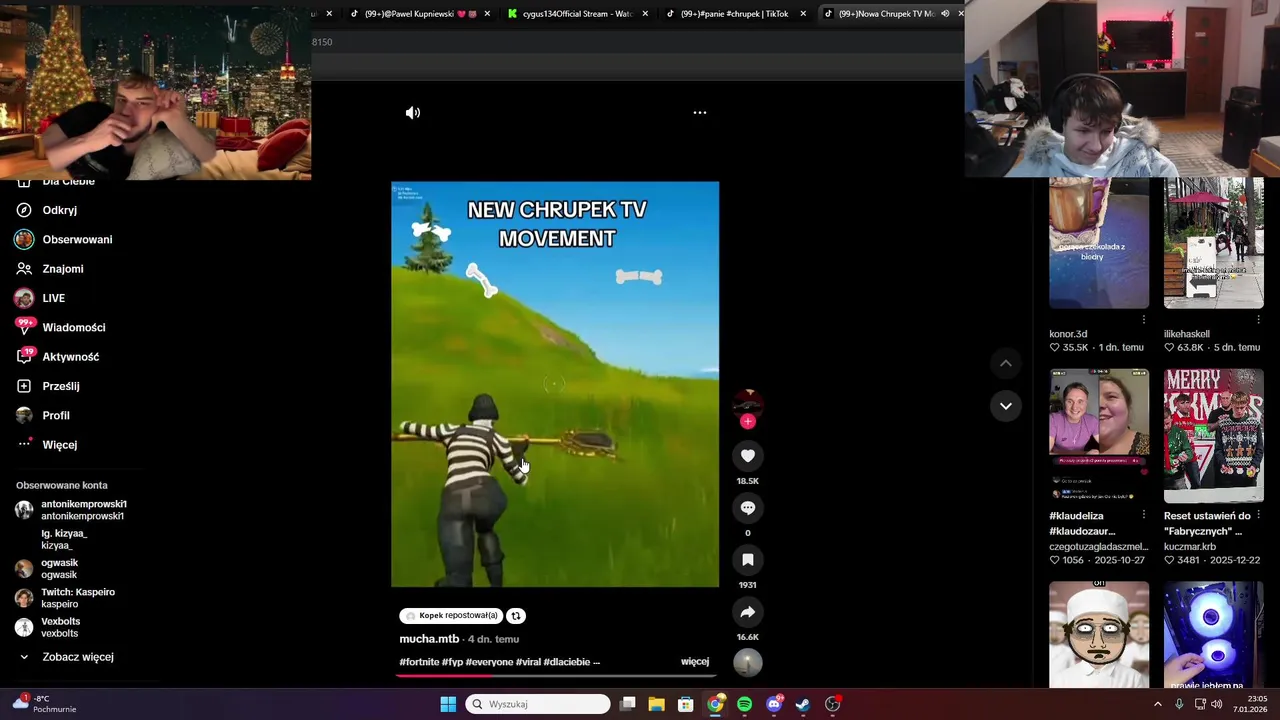Open Vexbolts followed account
1280x720 pixels.
point(60,627)
